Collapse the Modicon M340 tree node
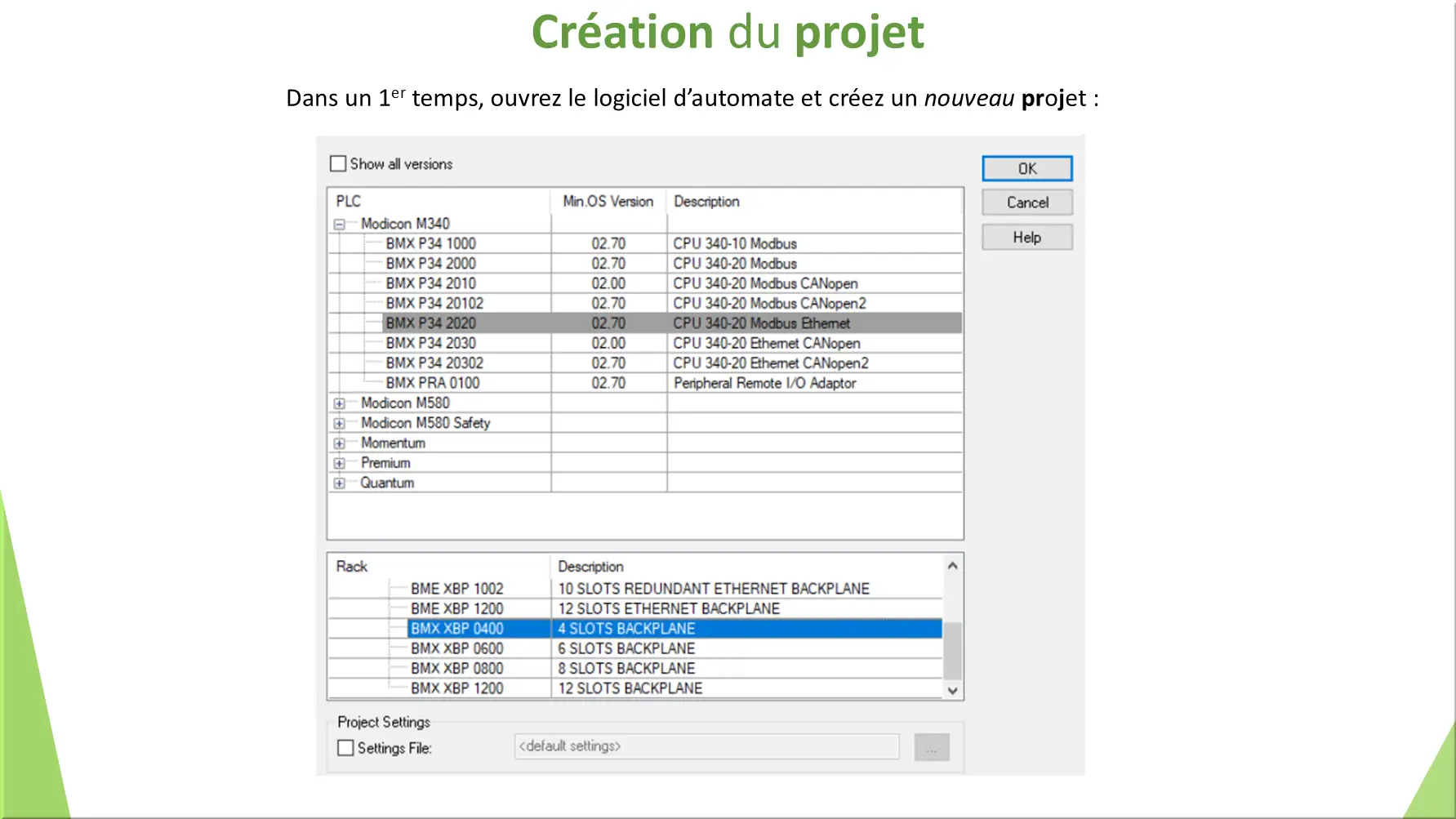The height and width of the screenshot is (819, 1456). 339,225
